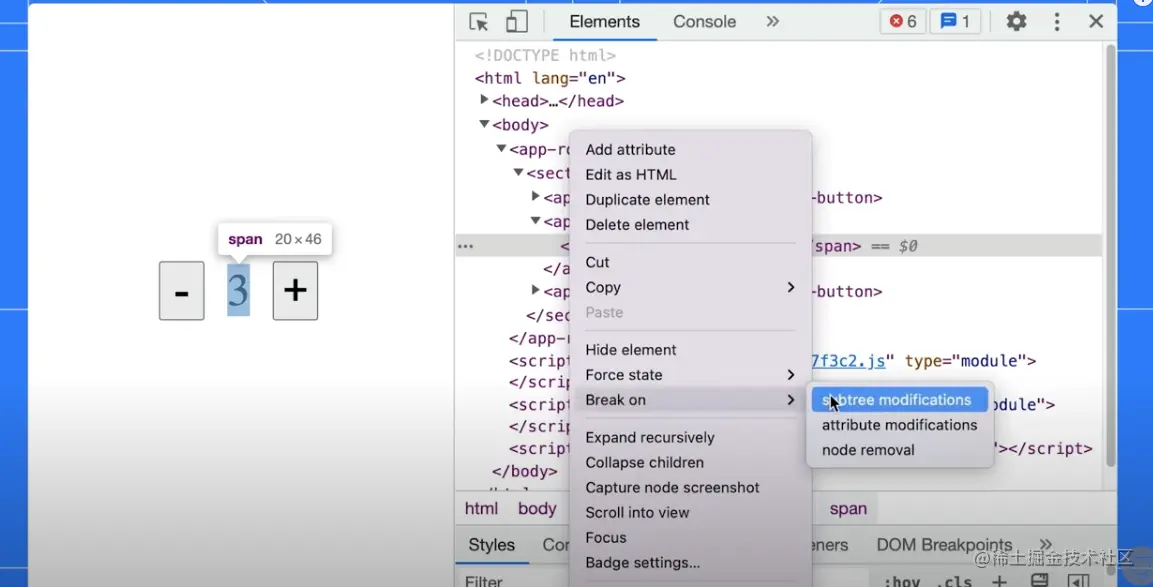Click the counter value 3
1153x587 pixels.
coord(238,290)
